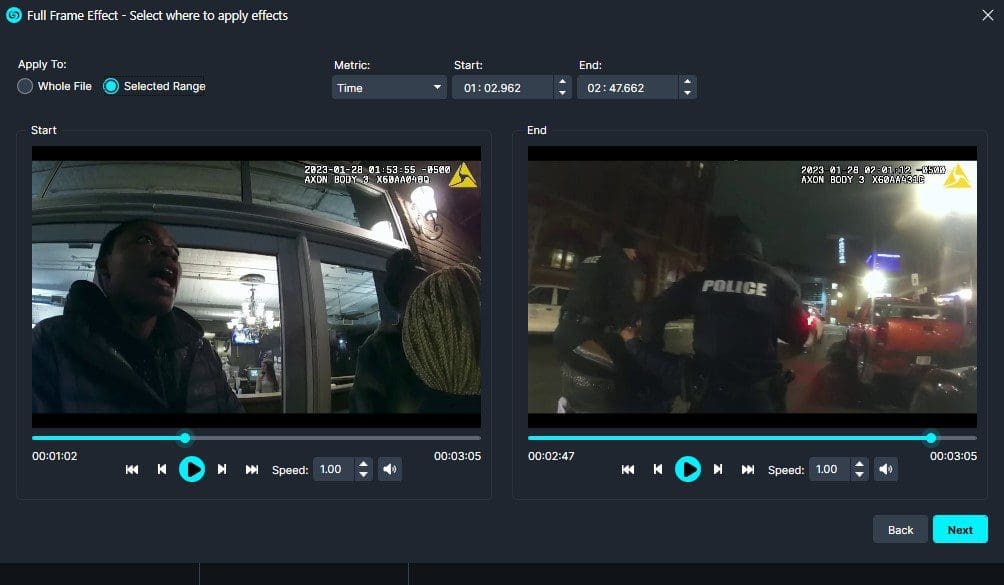Viewport: 1004px width, 585px height.
Task: Step forward one frame in Start player
Action: click(222, 469)
